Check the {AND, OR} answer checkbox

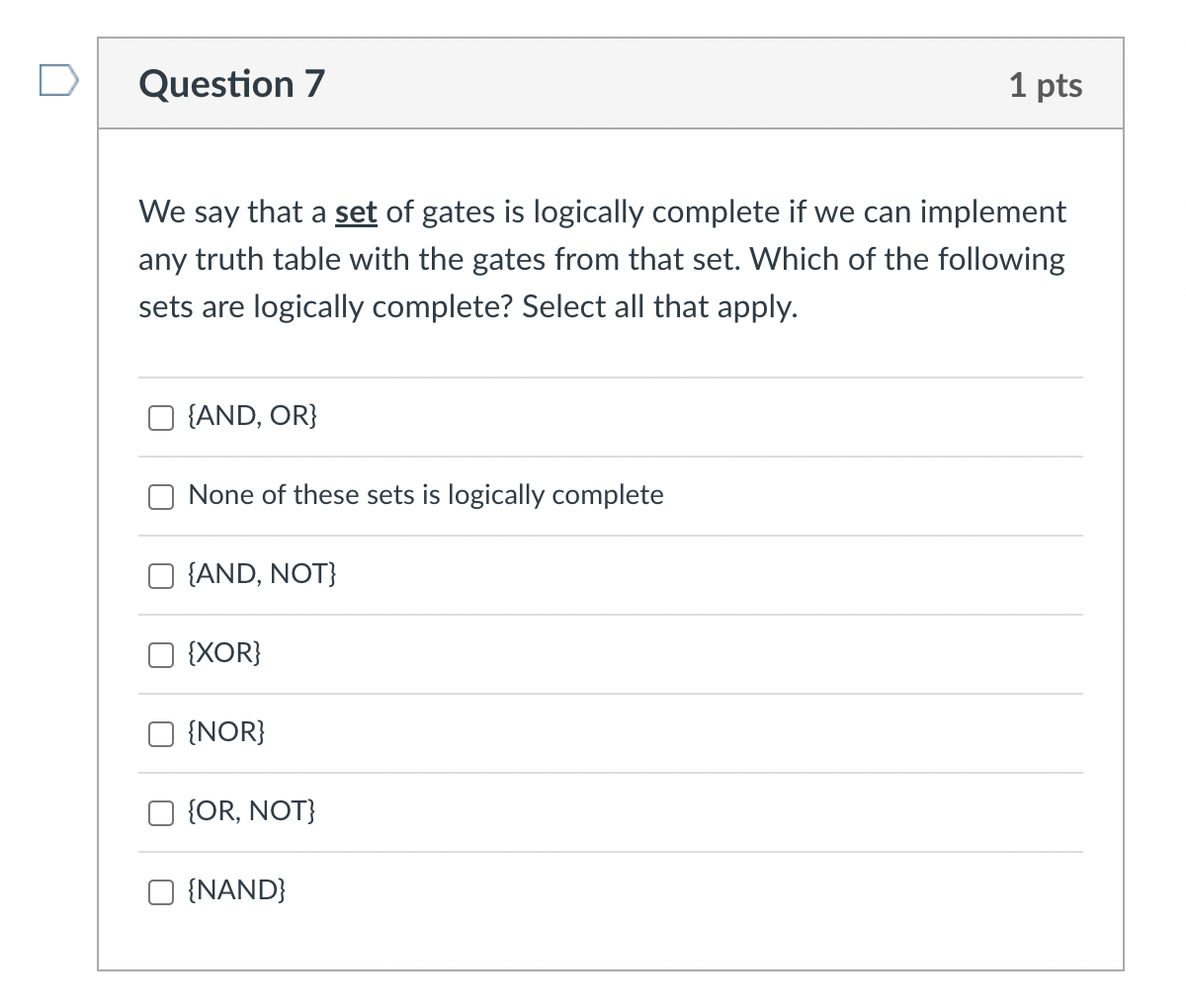[x=160, y=417]
